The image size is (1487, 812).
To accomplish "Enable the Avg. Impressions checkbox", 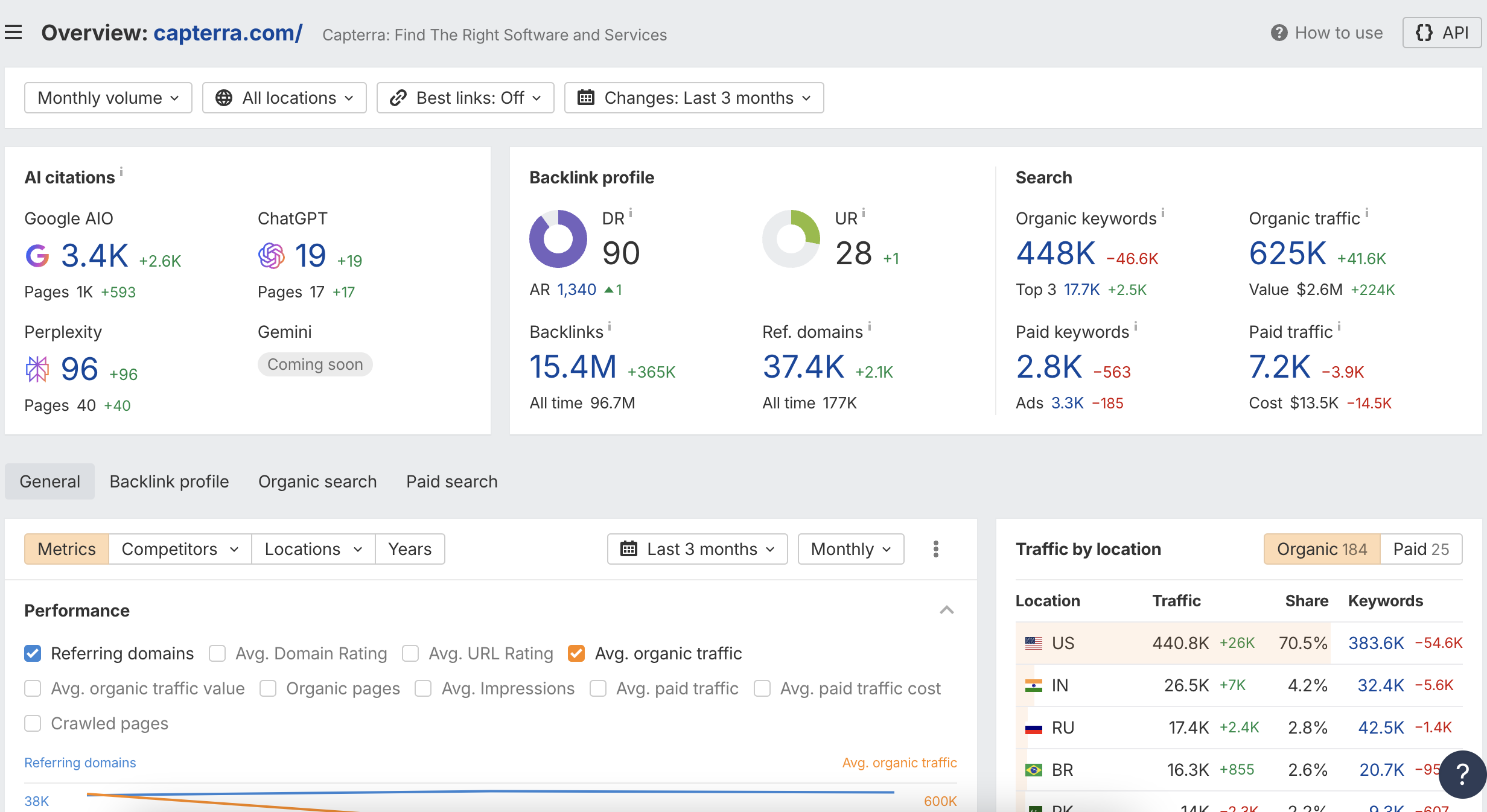I will click(423, 688).
